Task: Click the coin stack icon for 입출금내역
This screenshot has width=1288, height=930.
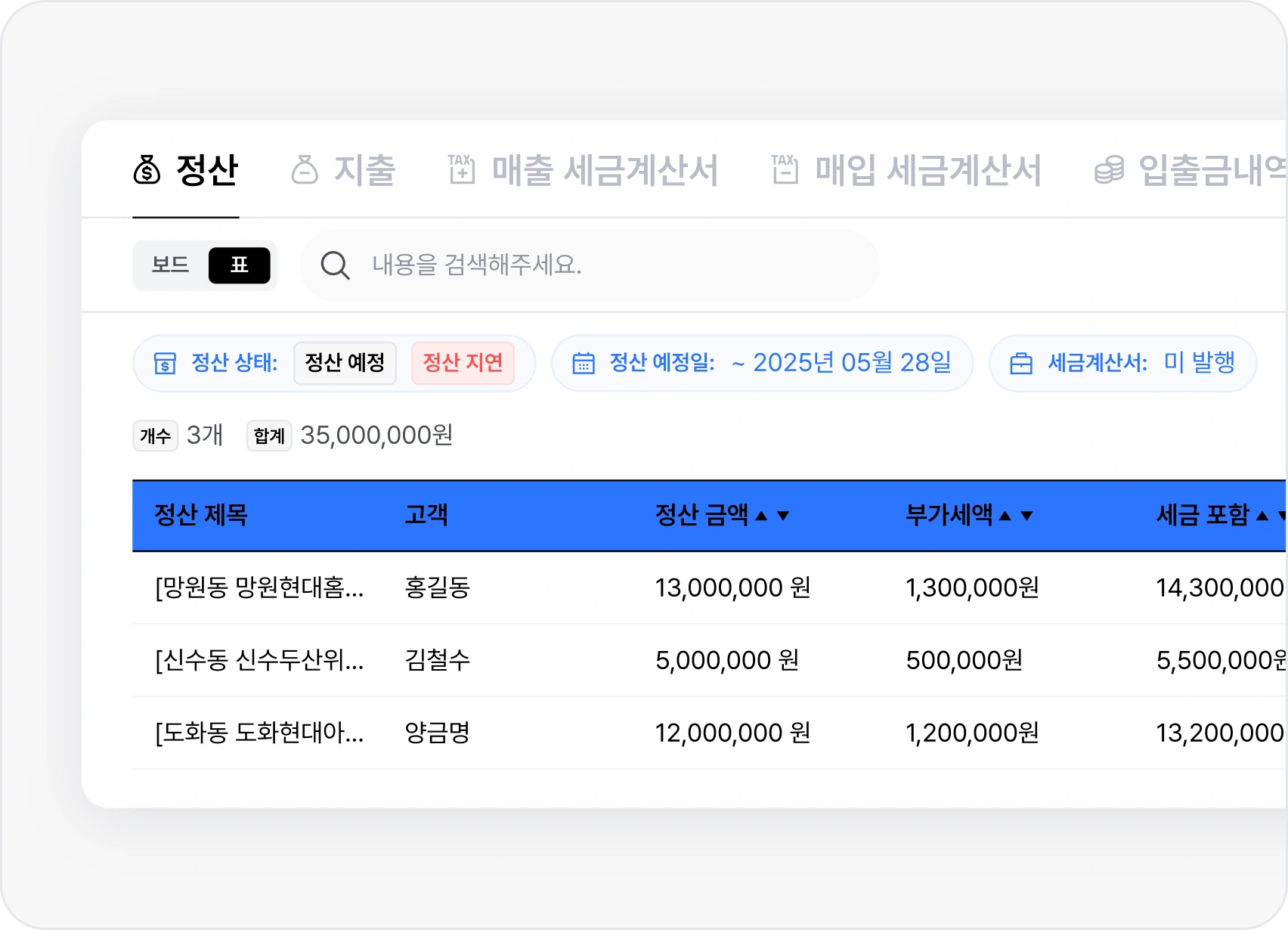Action: pos(1109,170)
